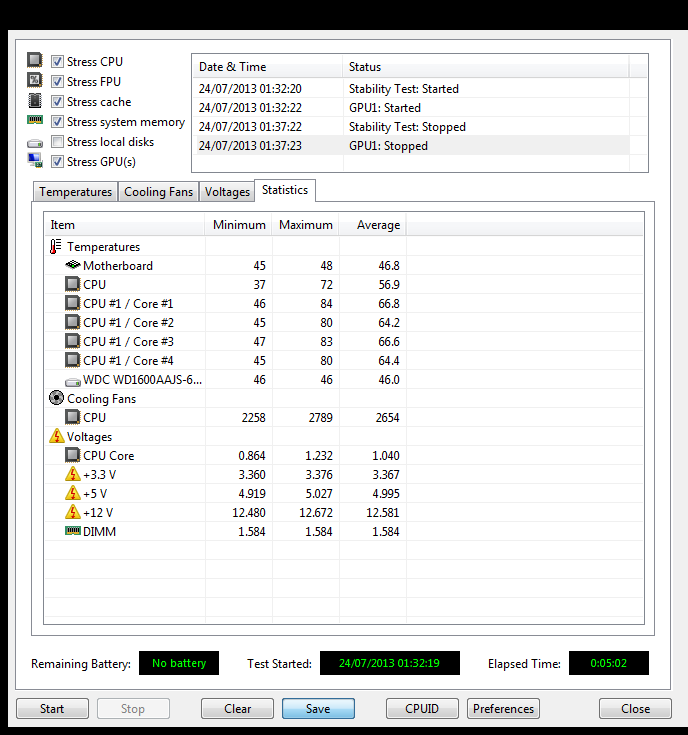Open the Cooling Fans tab
The height and width of the screenshot is (735, 688).
click(158, 192)
